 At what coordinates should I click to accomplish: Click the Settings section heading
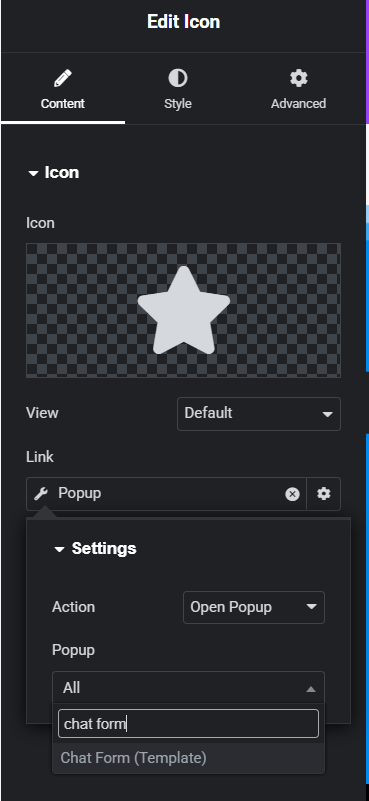[104, 549]
